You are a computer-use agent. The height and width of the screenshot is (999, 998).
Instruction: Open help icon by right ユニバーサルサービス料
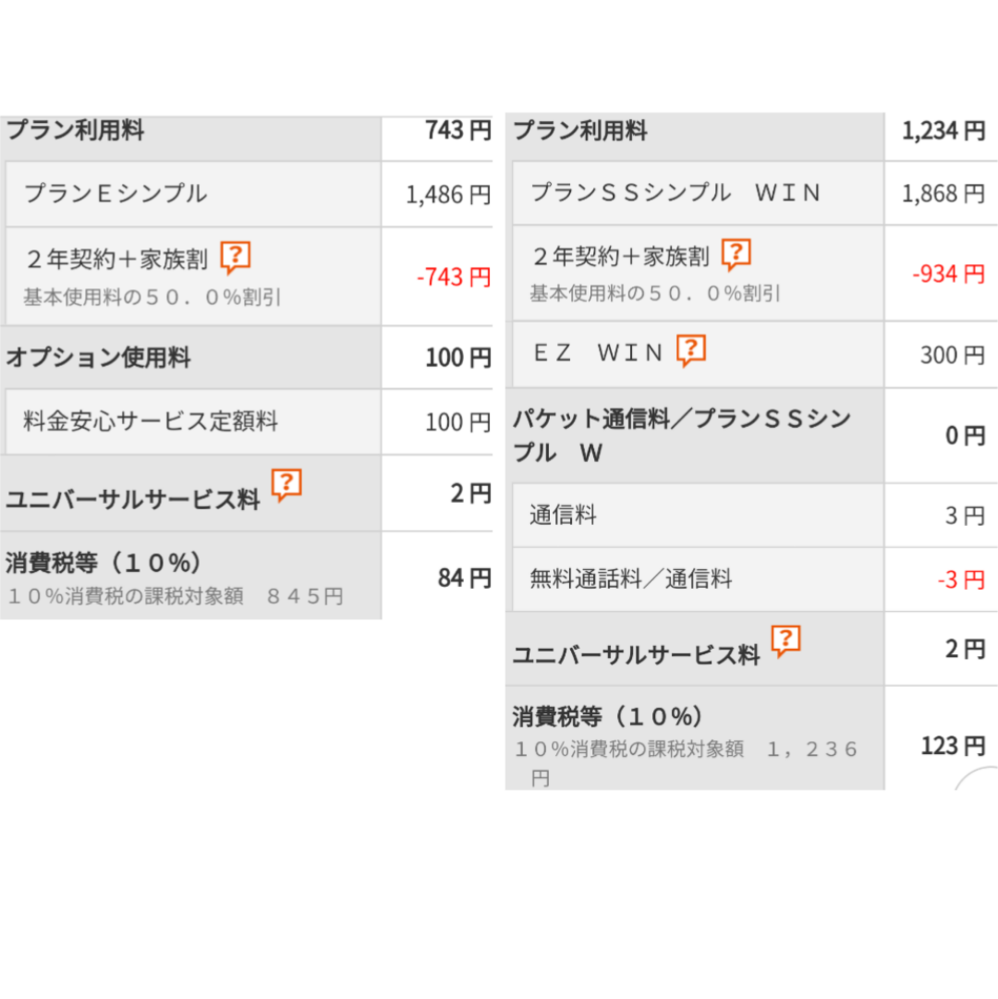786,642
